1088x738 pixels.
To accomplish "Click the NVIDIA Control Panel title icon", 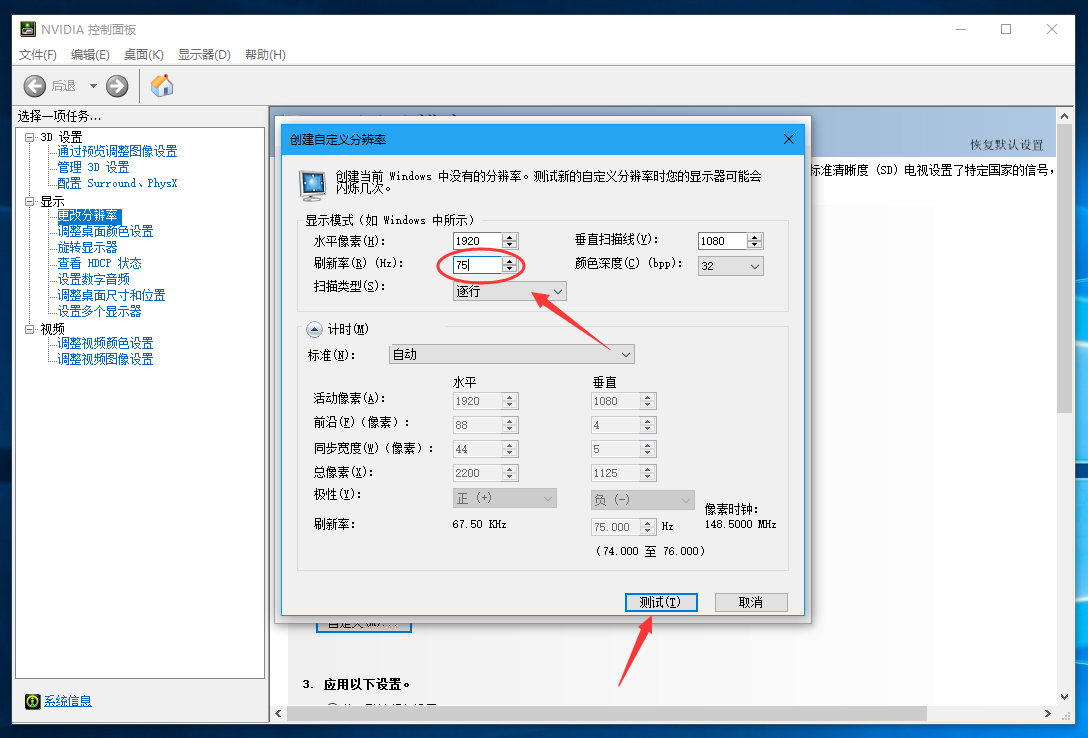I will [28, 29].
